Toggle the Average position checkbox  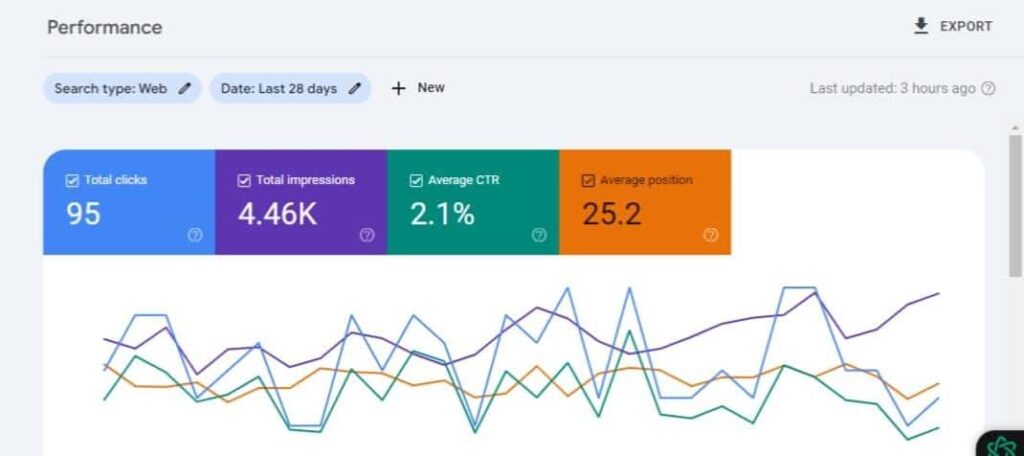point(588,181)
